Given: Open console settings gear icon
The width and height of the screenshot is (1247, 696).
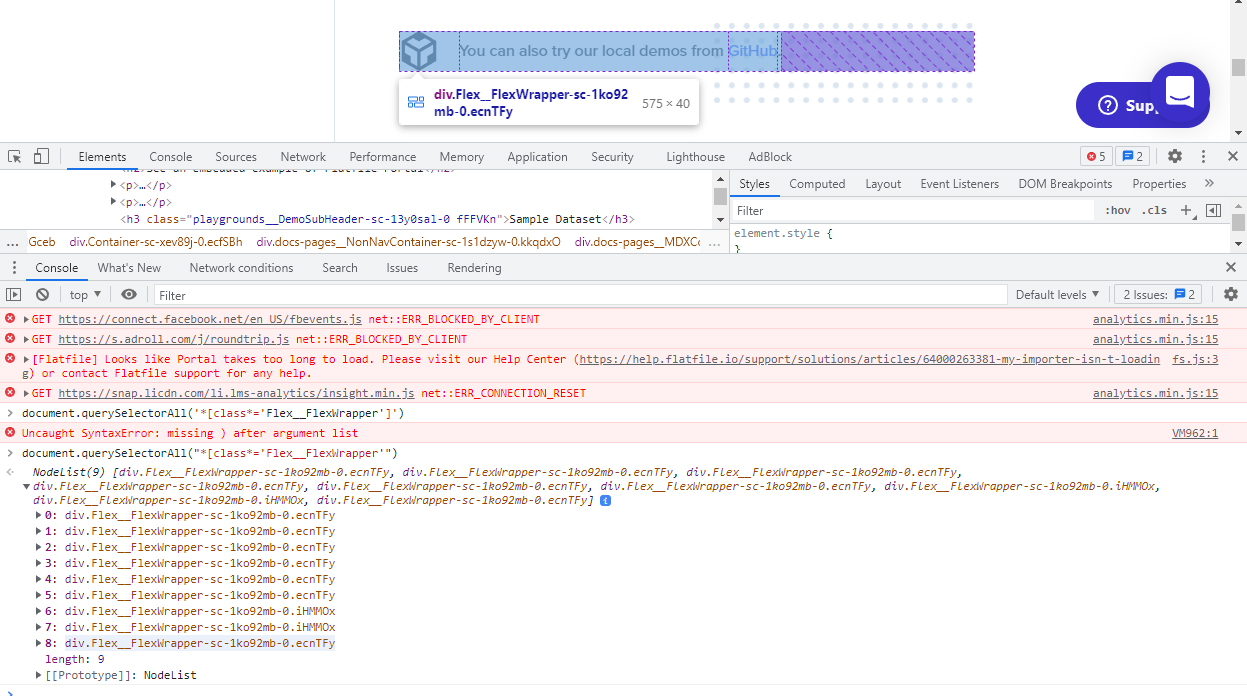Looking at the screenshot, I should point(1231,294).
